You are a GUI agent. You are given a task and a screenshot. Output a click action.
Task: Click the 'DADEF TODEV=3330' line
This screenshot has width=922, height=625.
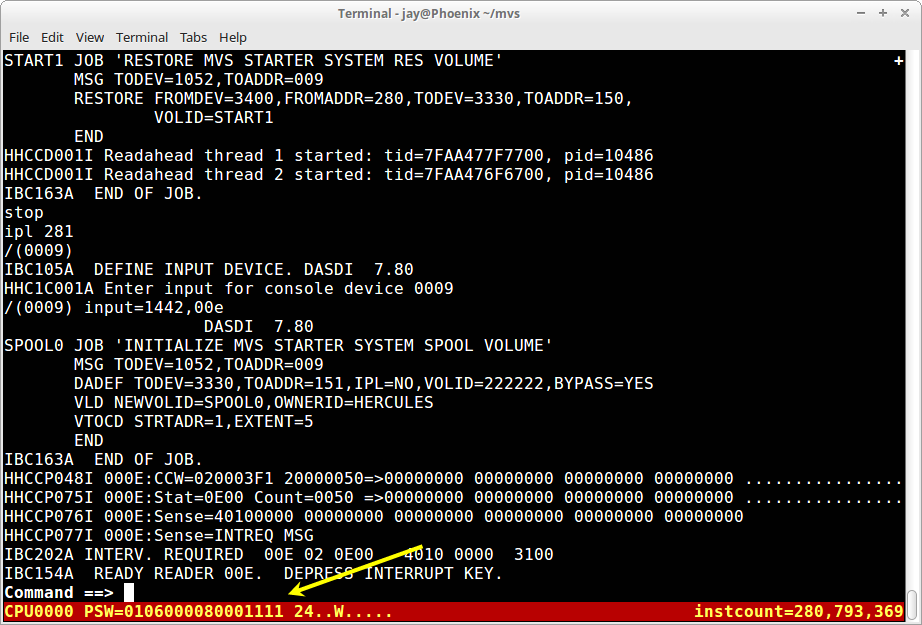click(363, 383)
